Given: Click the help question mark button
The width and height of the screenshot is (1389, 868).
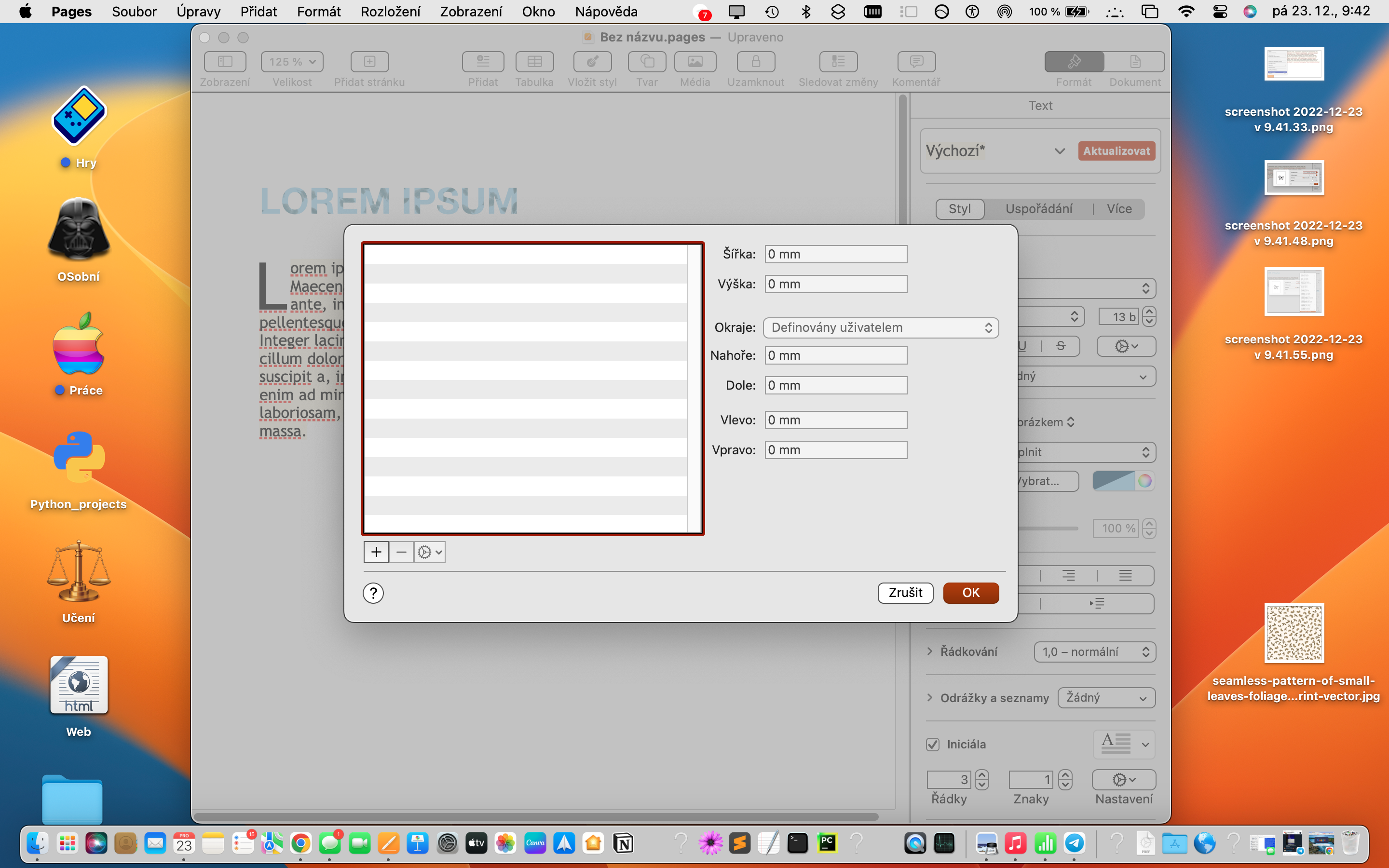Looking at the screenshot, I should pos(373,593).
